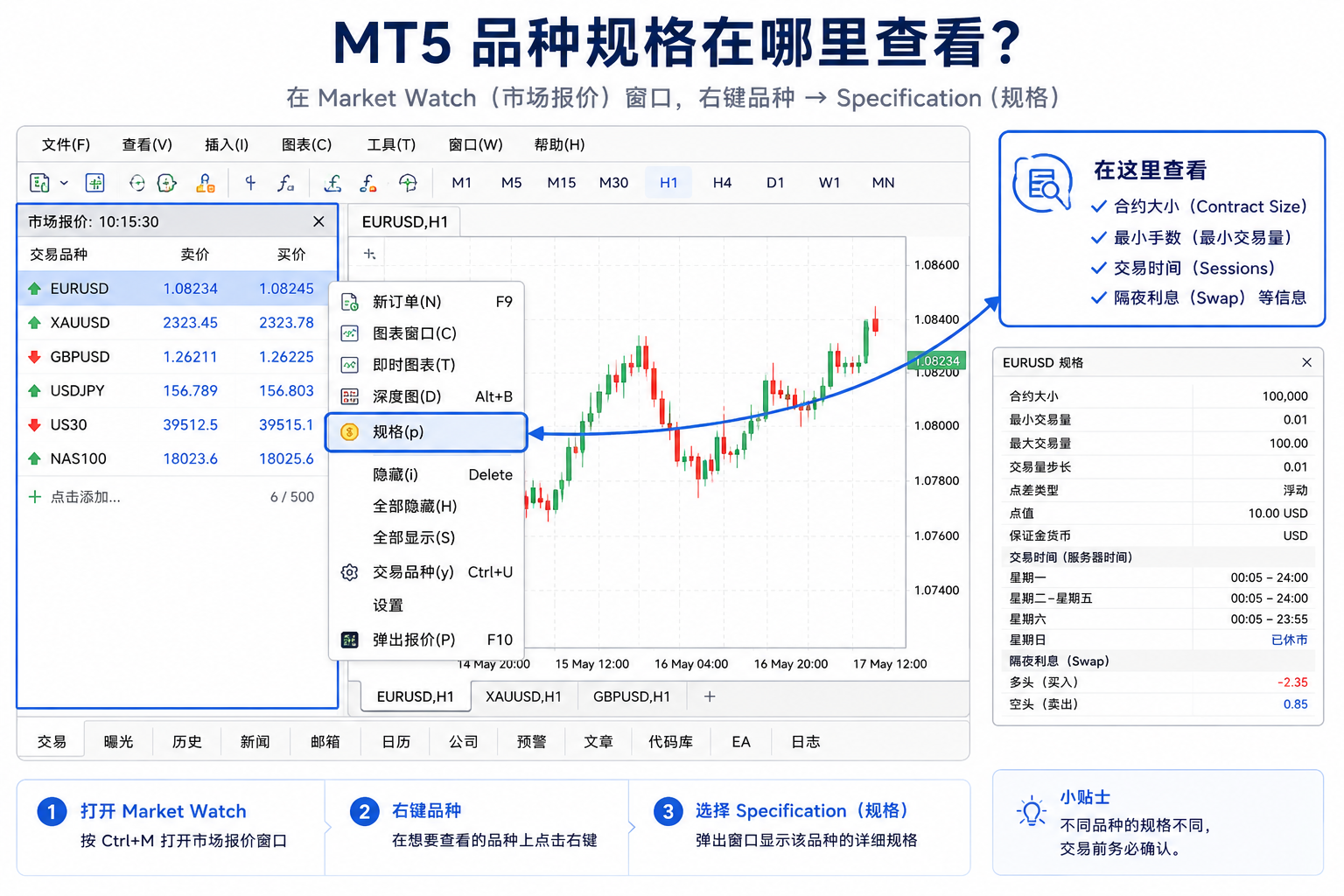Image resolution: width=1344 pixels, height=896 pixels.
Task: Close the 市场报价 Market Watch panel
Action: 318,221
